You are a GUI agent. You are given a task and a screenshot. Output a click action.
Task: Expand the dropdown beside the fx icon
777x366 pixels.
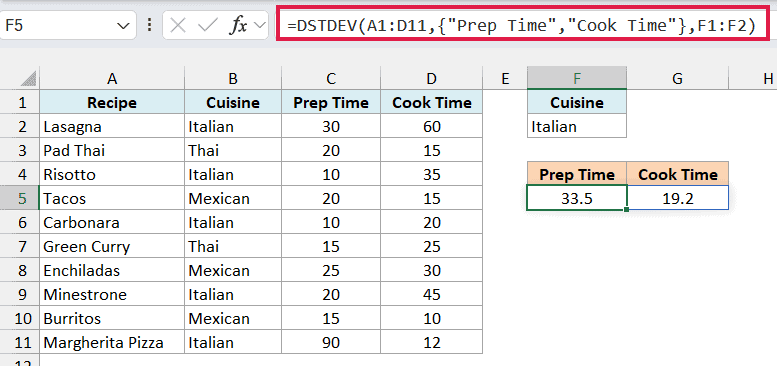tap(259, 26)
